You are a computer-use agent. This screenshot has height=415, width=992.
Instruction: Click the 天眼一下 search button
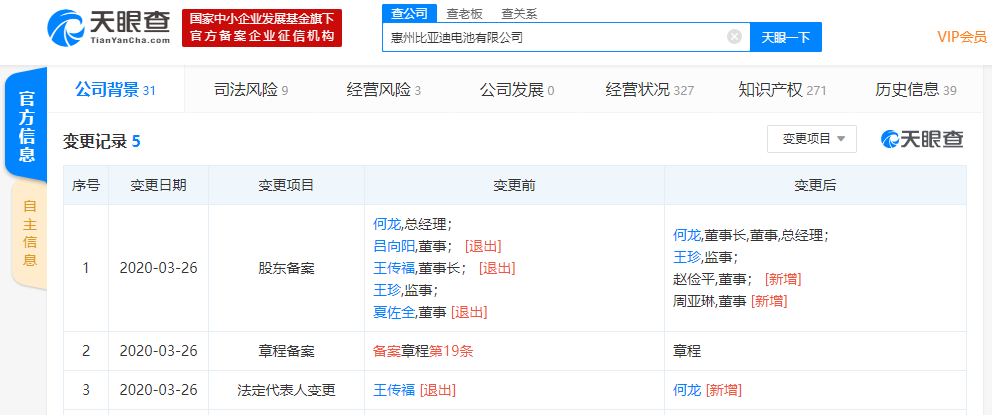click(785, 37)
